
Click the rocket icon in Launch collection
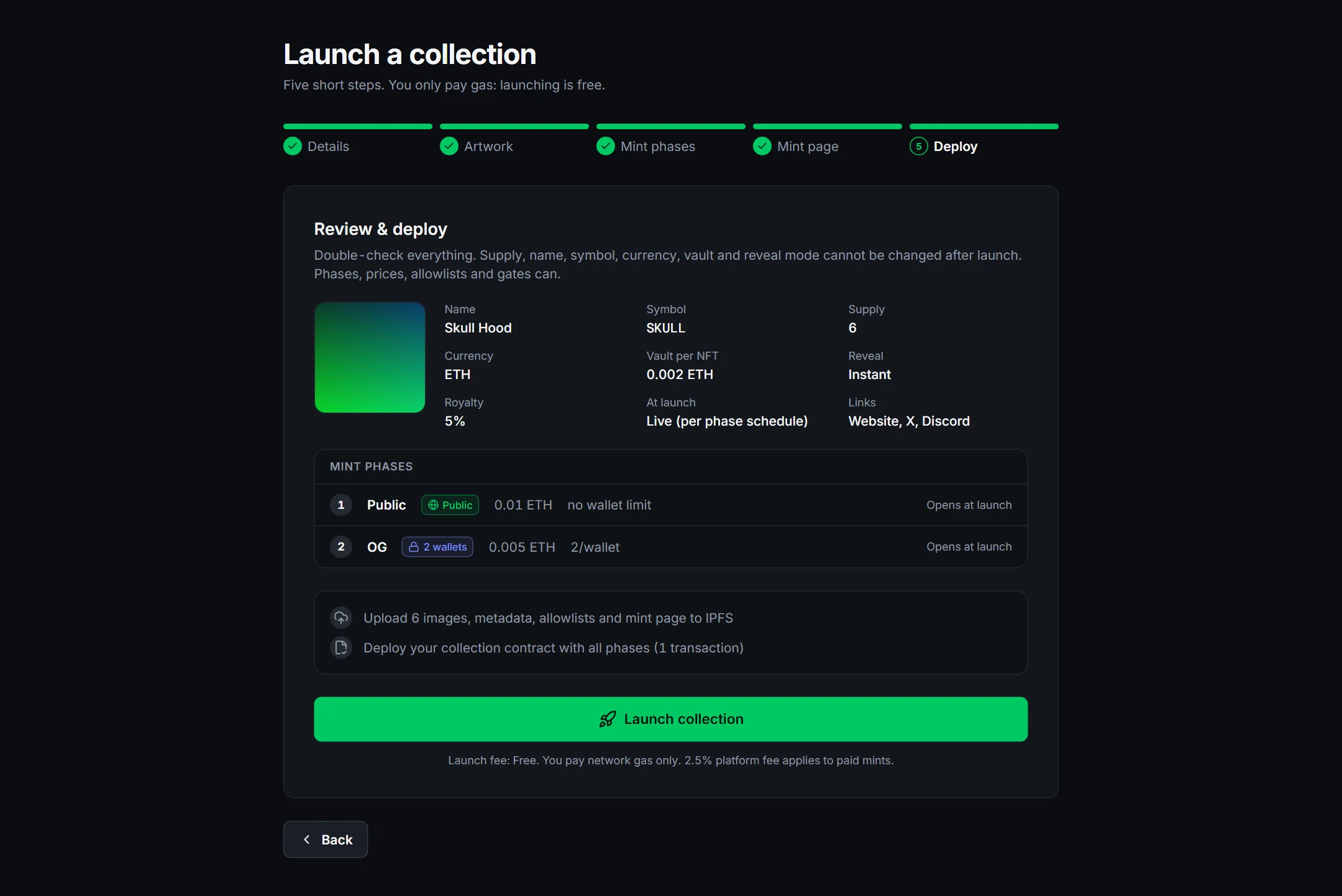[x=608, y=719]
